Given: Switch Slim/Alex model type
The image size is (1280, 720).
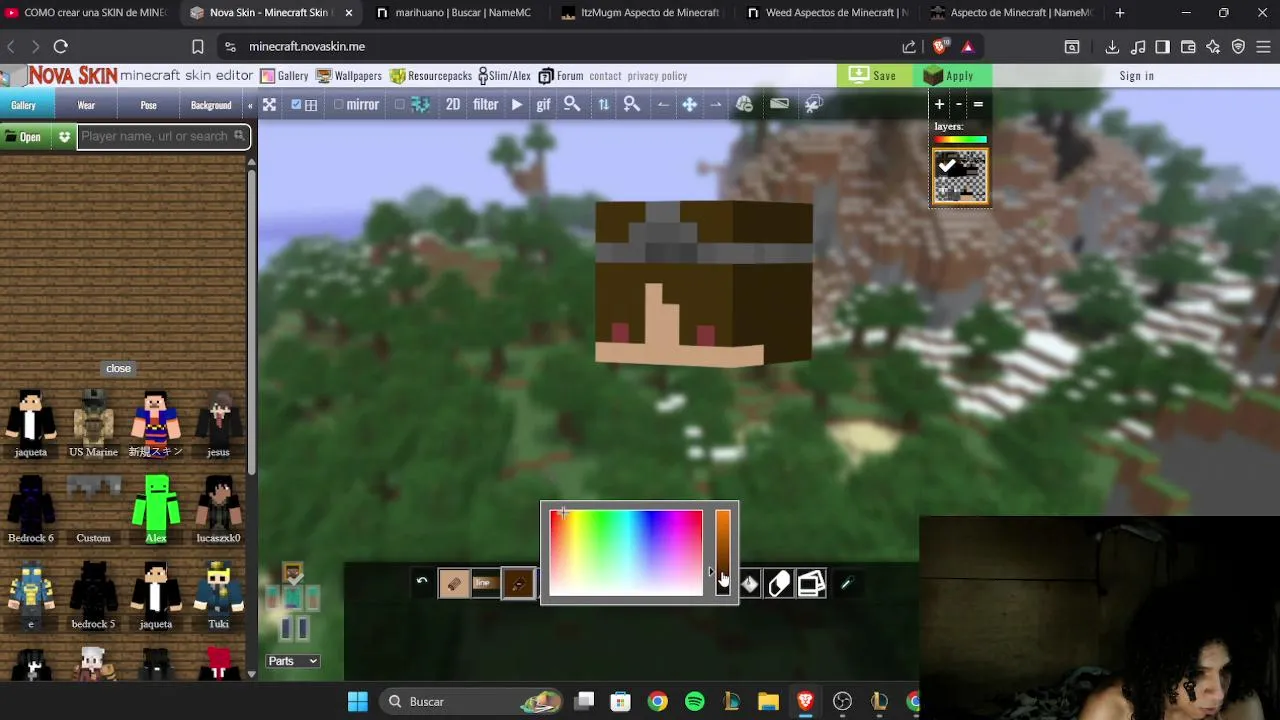Looking at the screenshot, I should pos(504,76).
